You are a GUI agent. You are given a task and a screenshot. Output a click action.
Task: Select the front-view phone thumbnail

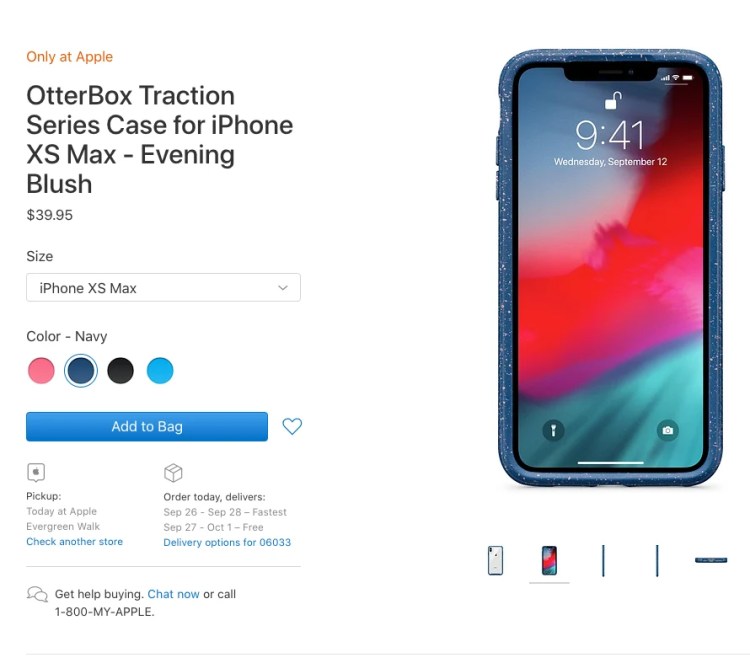pyautogui.click(x=549, y=560)
